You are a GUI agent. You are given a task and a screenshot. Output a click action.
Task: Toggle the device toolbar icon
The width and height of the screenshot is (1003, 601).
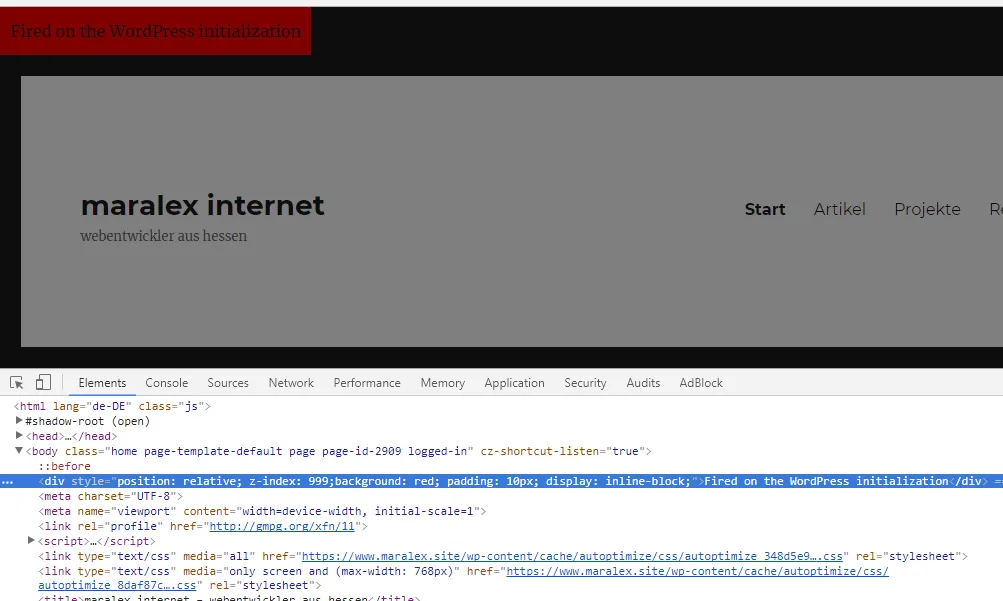43,382
